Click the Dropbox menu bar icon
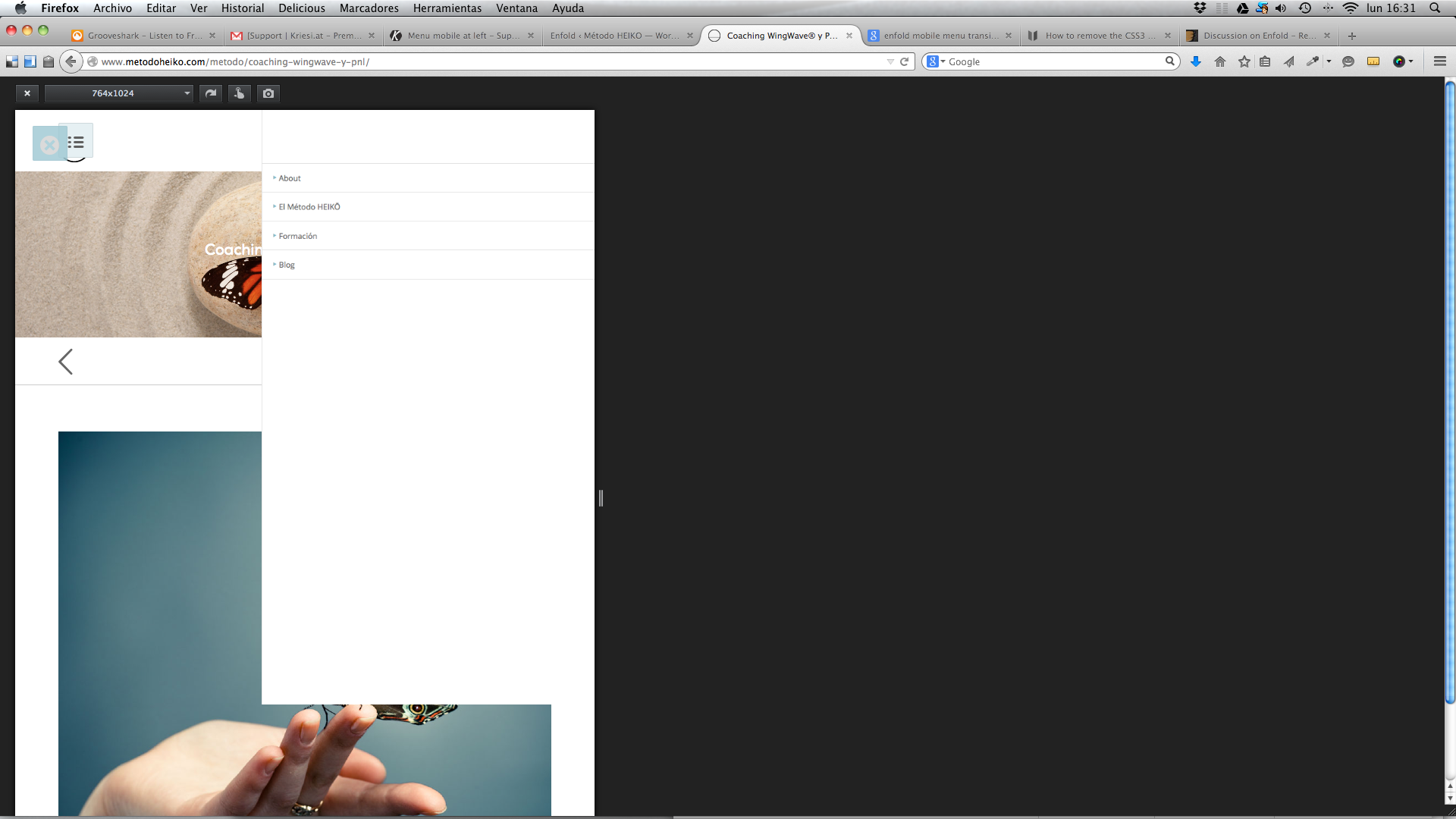Screen dimensions: 1456x819 tap(1200, 8)
